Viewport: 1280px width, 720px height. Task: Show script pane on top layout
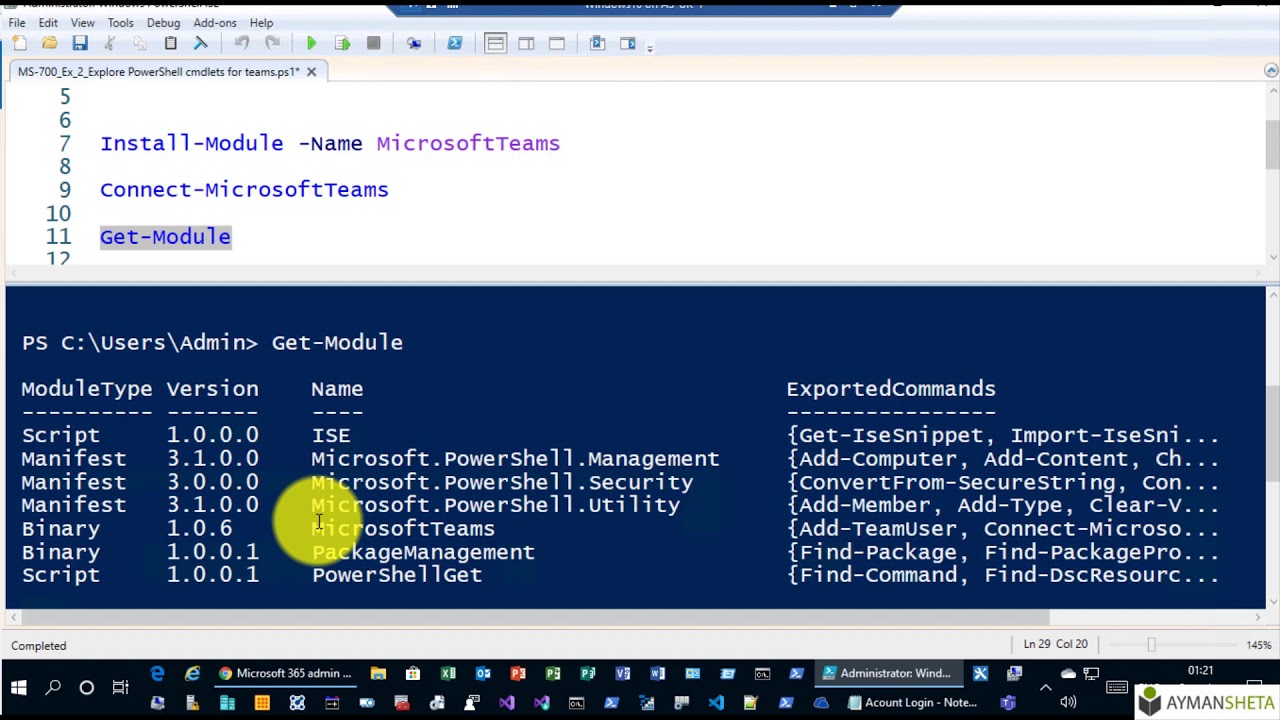[496, 43]
